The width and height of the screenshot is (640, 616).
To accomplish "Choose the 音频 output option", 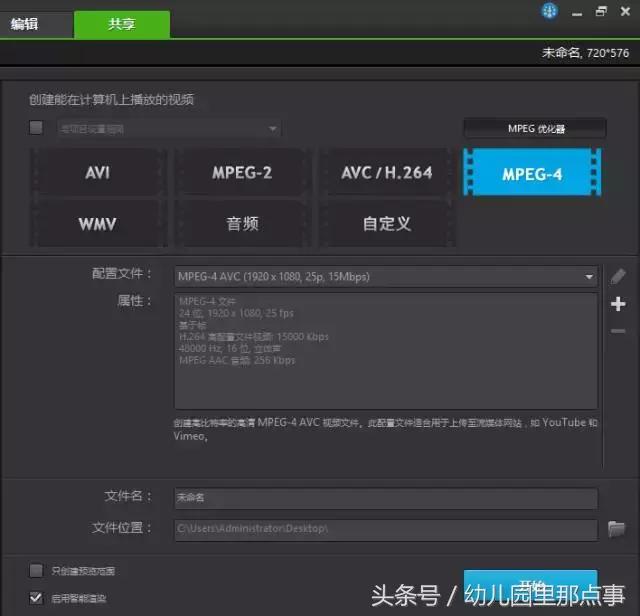I will 242,224.
